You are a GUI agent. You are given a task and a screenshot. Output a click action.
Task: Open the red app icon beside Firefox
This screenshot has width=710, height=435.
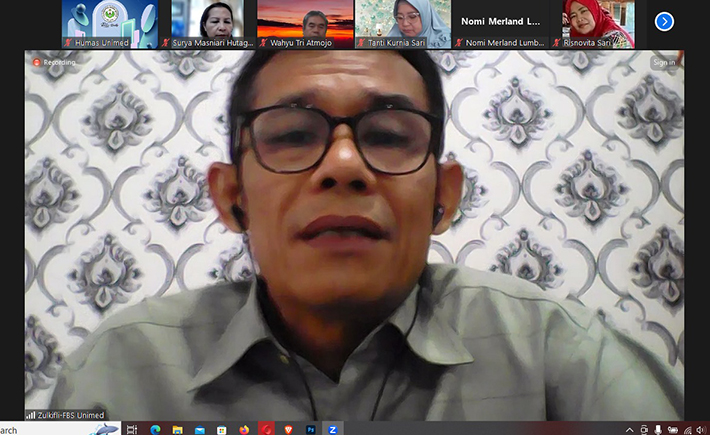[x=266, y=429]
